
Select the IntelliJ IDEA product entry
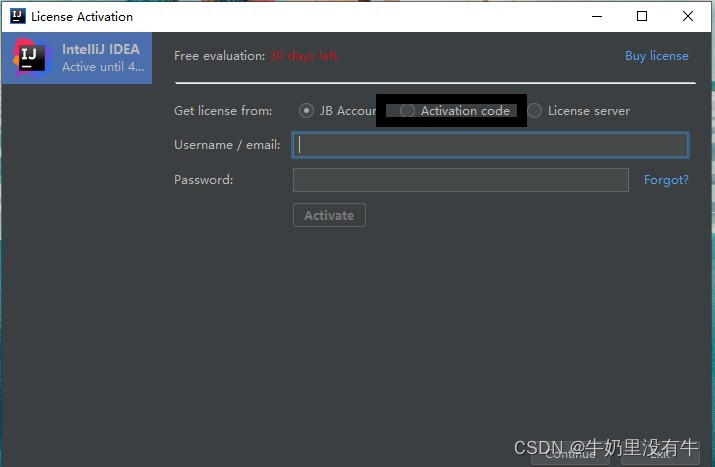point(77,58)
